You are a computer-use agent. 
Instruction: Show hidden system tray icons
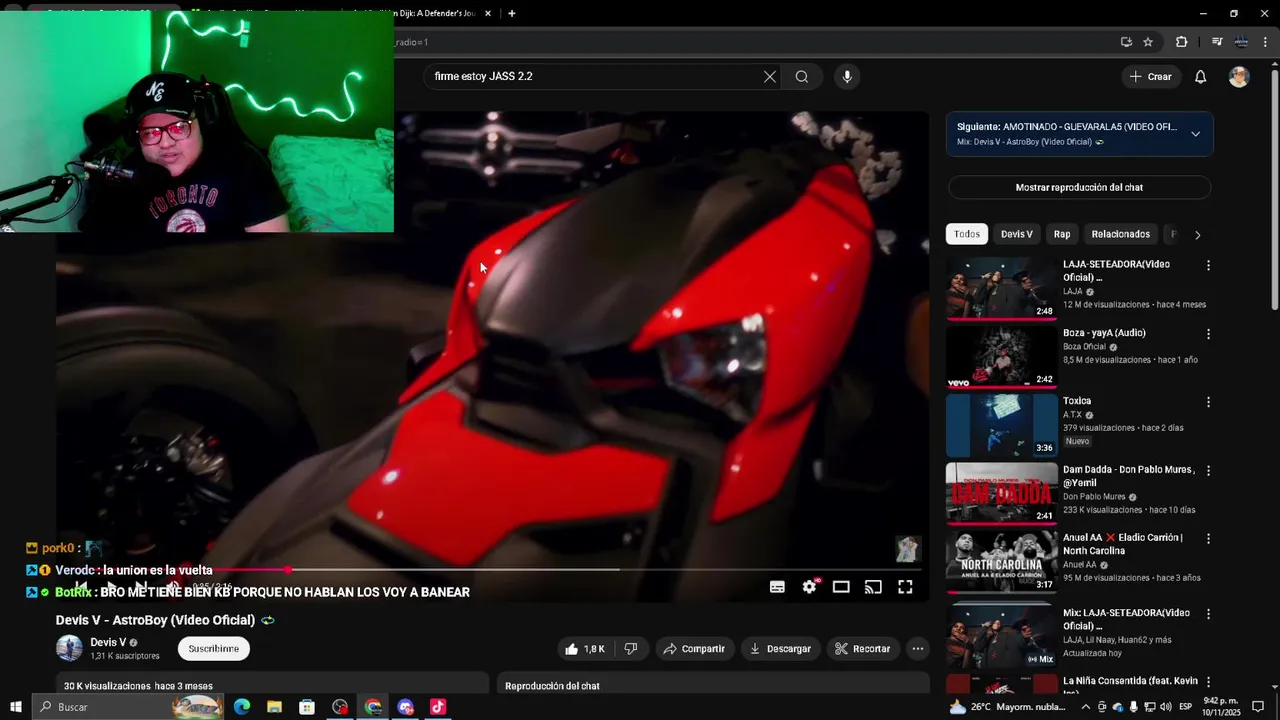pyautogui.click(x=1086, y=707)
